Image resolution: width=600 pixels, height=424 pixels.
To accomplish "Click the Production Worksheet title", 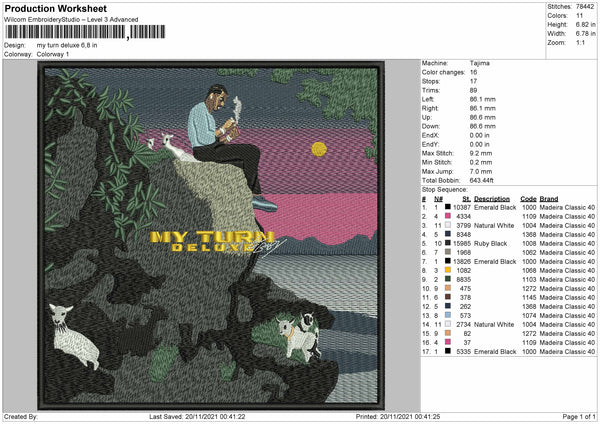I will tap(56, 8).
